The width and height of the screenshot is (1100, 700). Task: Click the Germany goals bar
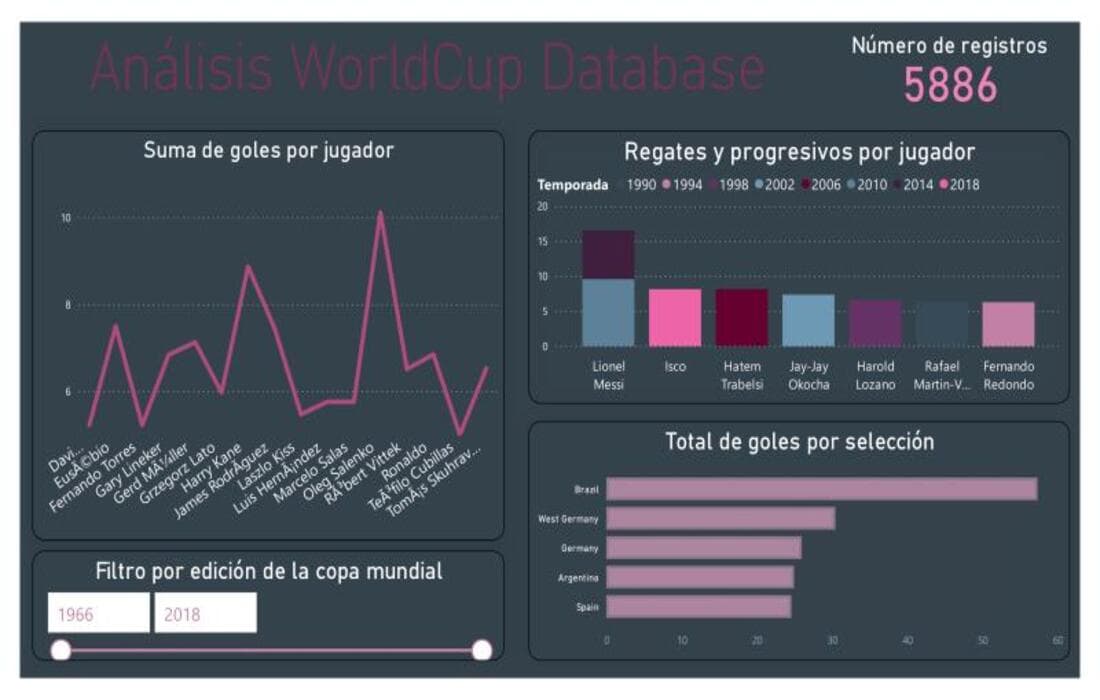704,548
